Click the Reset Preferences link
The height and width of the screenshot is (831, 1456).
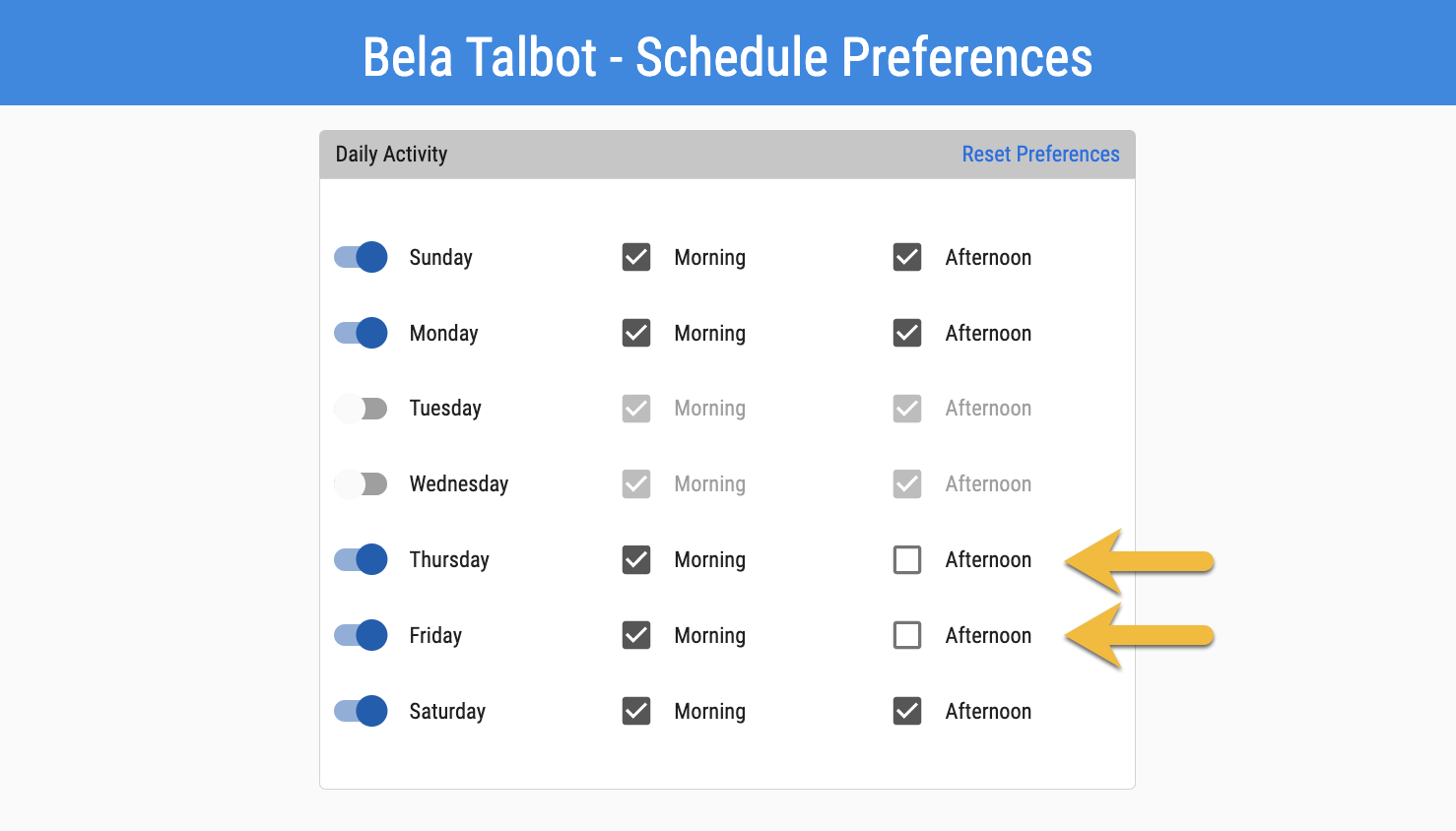1040,155
